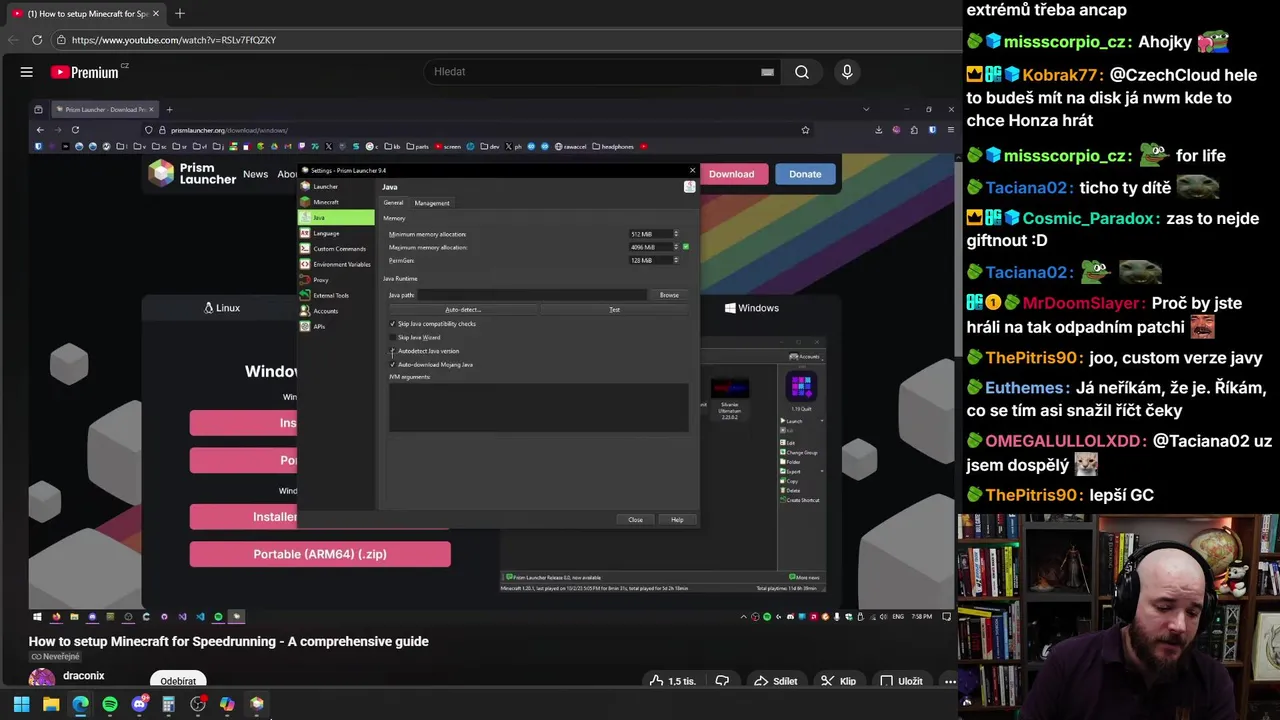This screenshot has height=720, width=1280.
Task: Select Java in Prism settings sidebar
Action: (x=337, y=218)
